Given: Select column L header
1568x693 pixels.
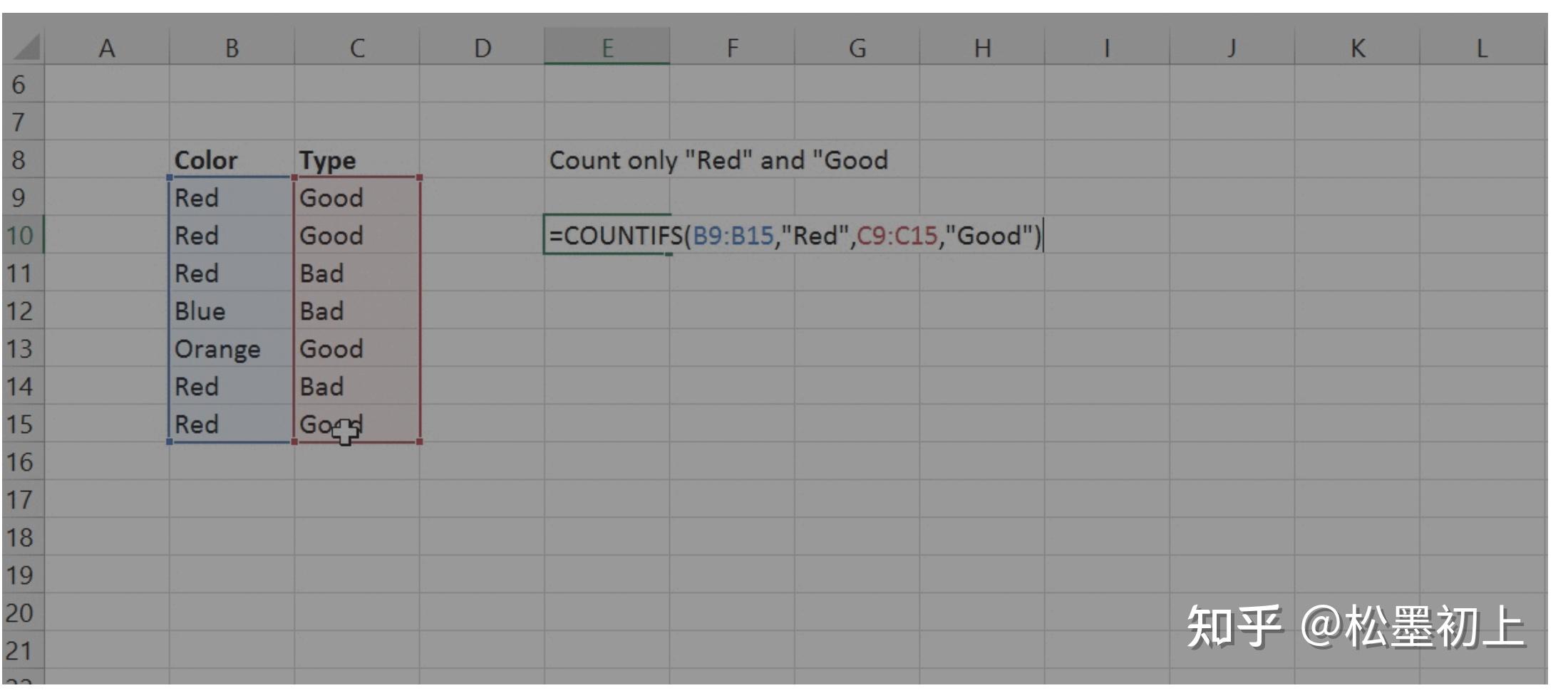Looking at the screenshot, I should point(1482,46).
